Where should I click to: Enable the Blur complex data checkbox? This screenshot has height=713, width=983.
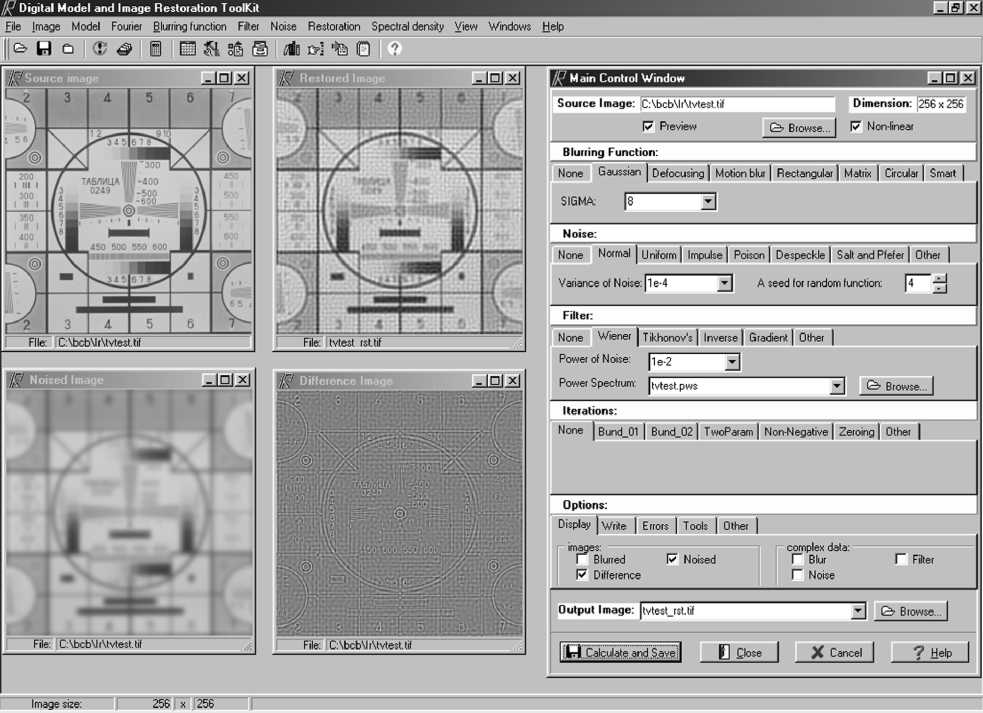click(797, 559)
